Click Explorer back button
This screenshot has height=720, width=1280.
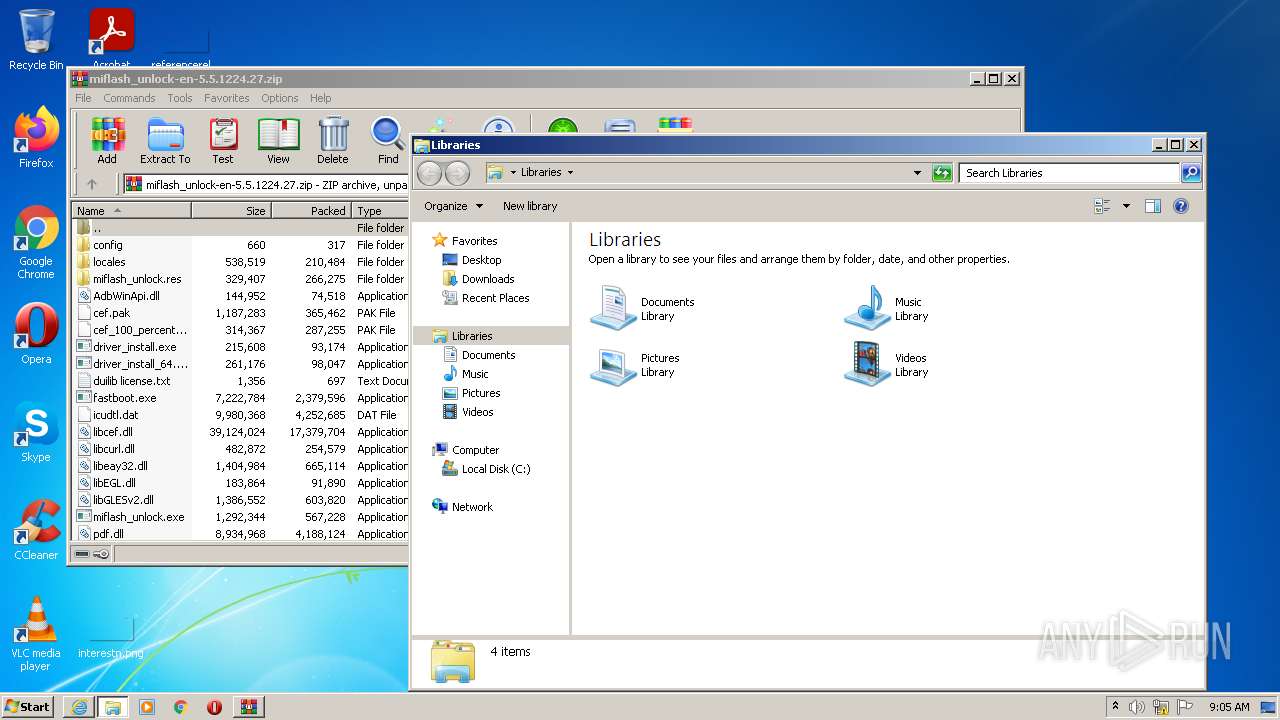429,173
